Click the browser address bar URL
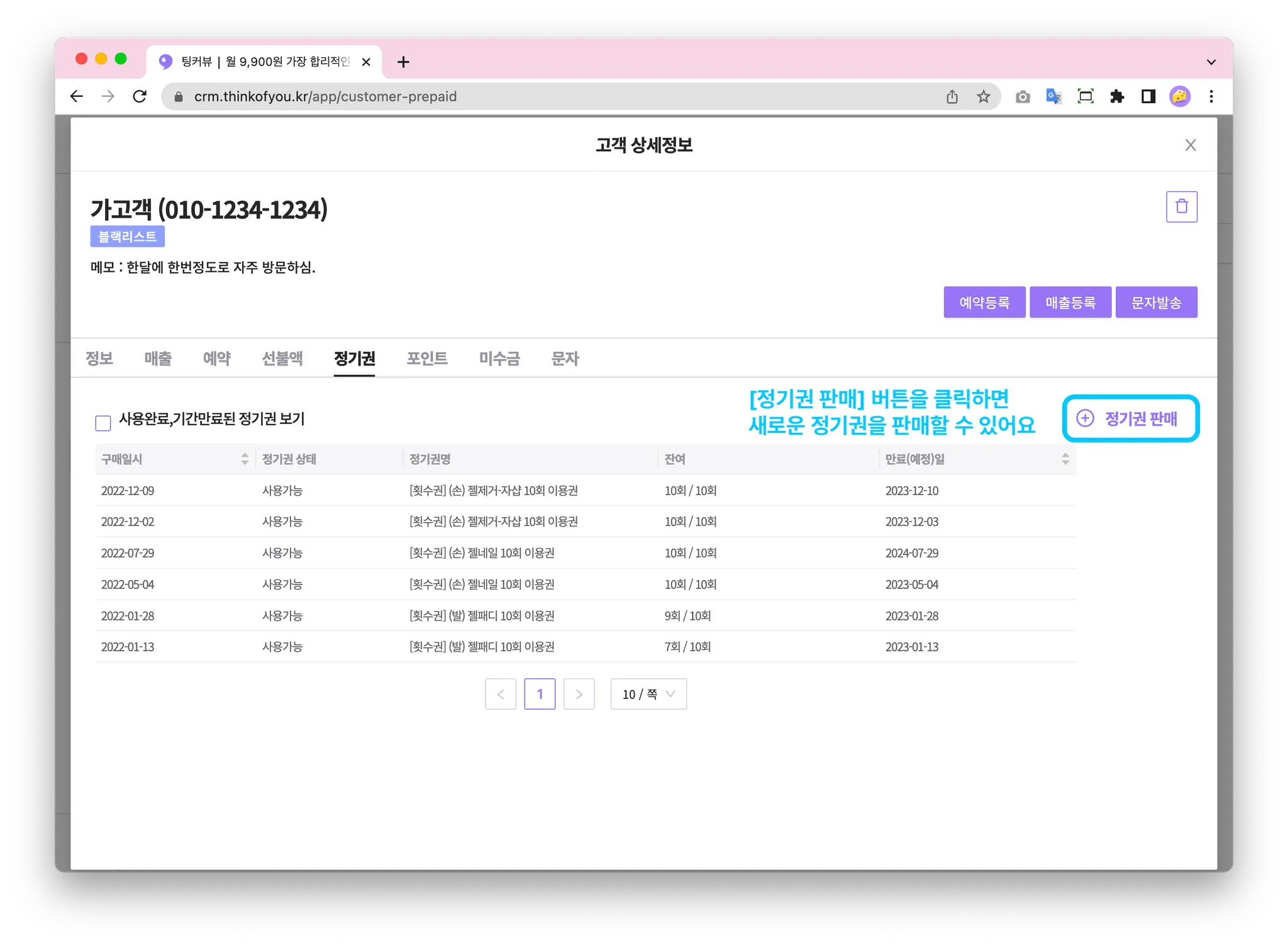This screenshot has height=945, width=1288. tap(325, 96)
